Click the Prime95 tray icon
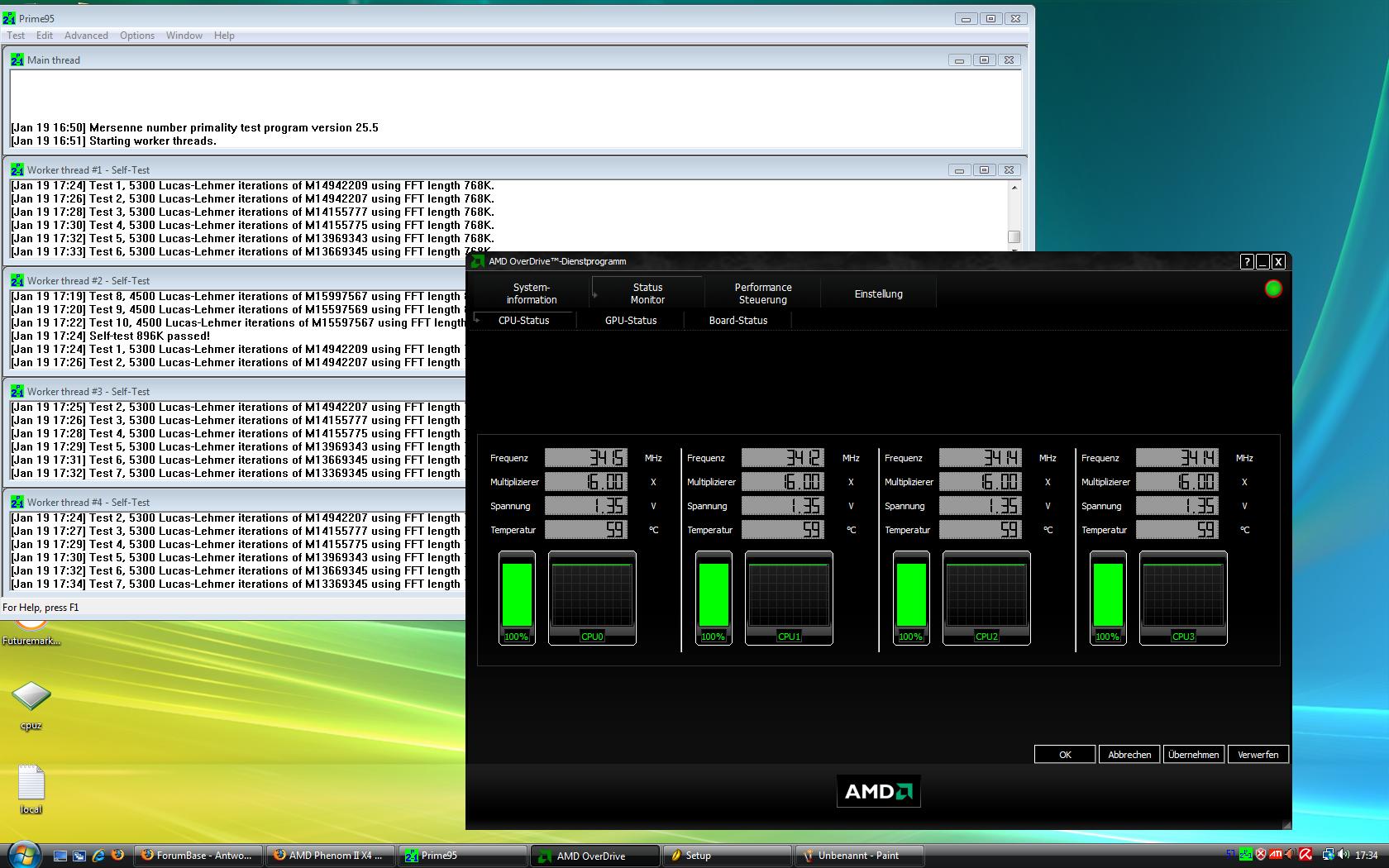The width and height of the screenshot is (1389, 868). point(1246,855)
